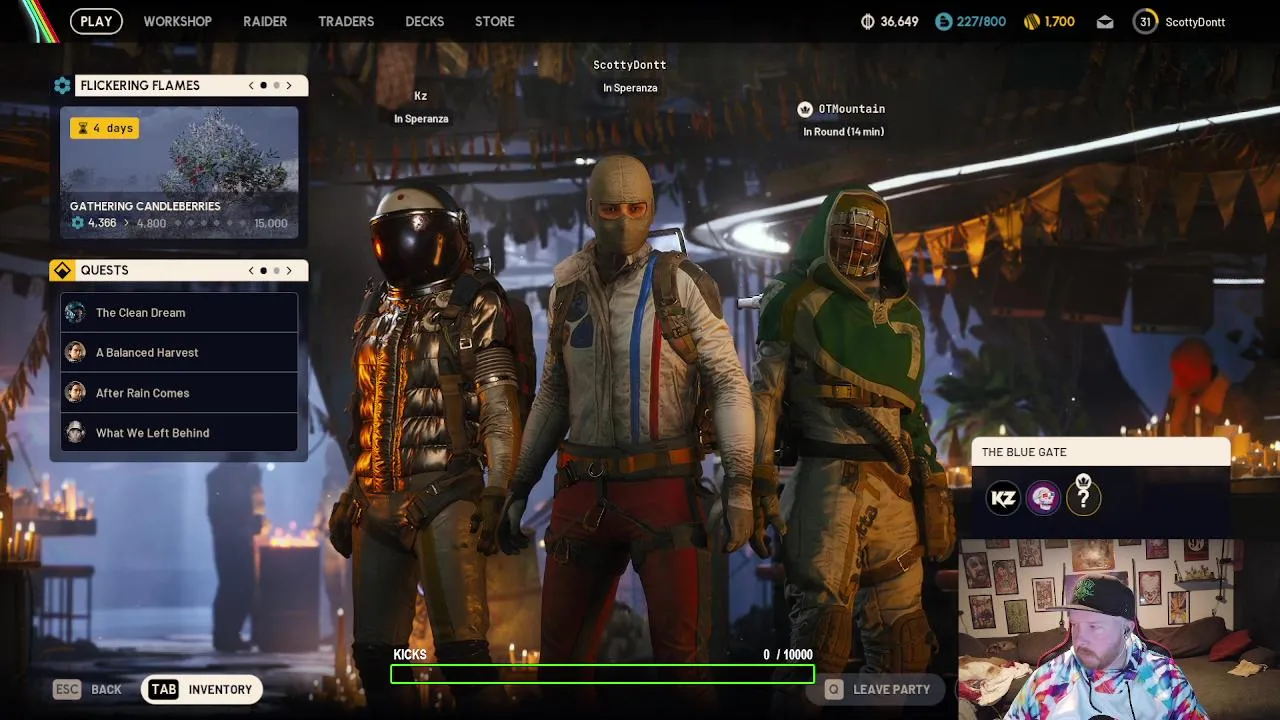Click A Balanced Harvest quest giver portrait
Screen dimensions: 1280x720
[x=75, y=352]
